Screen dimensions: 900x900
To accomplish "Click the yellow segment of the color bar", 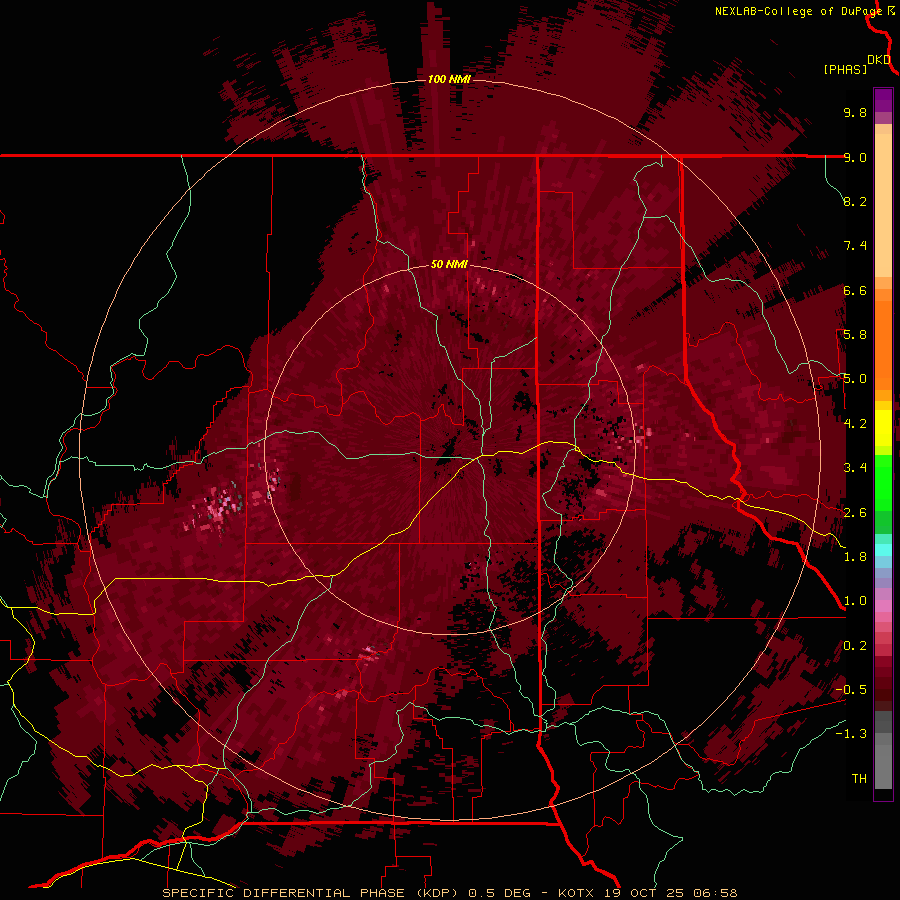I will pyautogui.click(x=883, y=428).
